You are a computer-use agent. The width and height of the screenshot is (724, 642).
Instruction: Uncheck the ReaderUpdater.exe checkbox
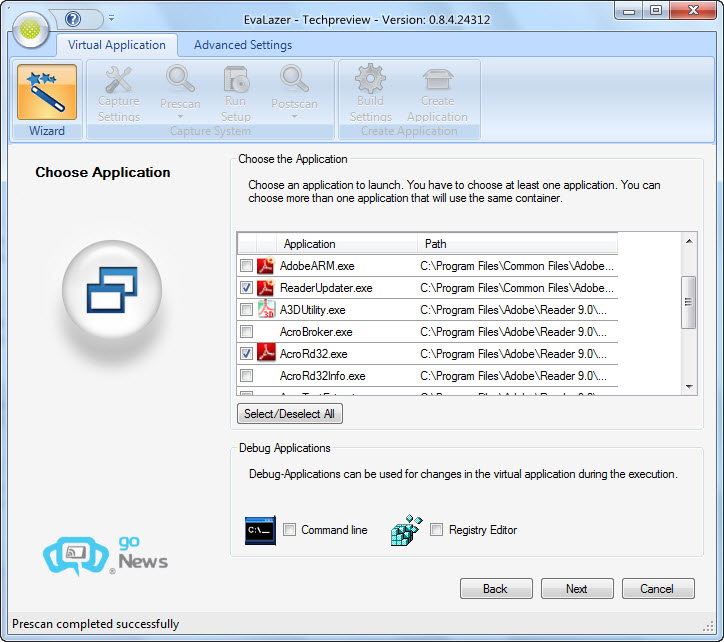[x=247, y=288]
